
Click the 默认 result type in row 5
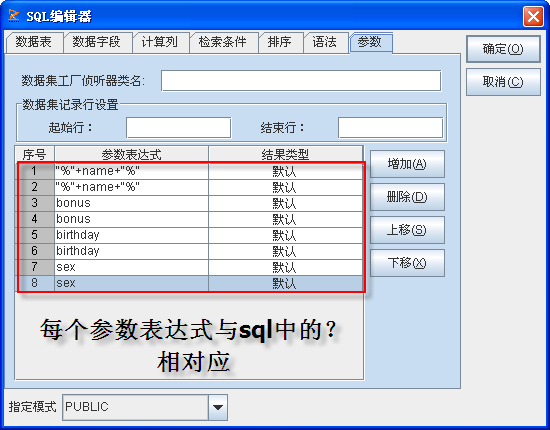pos(286,235)
